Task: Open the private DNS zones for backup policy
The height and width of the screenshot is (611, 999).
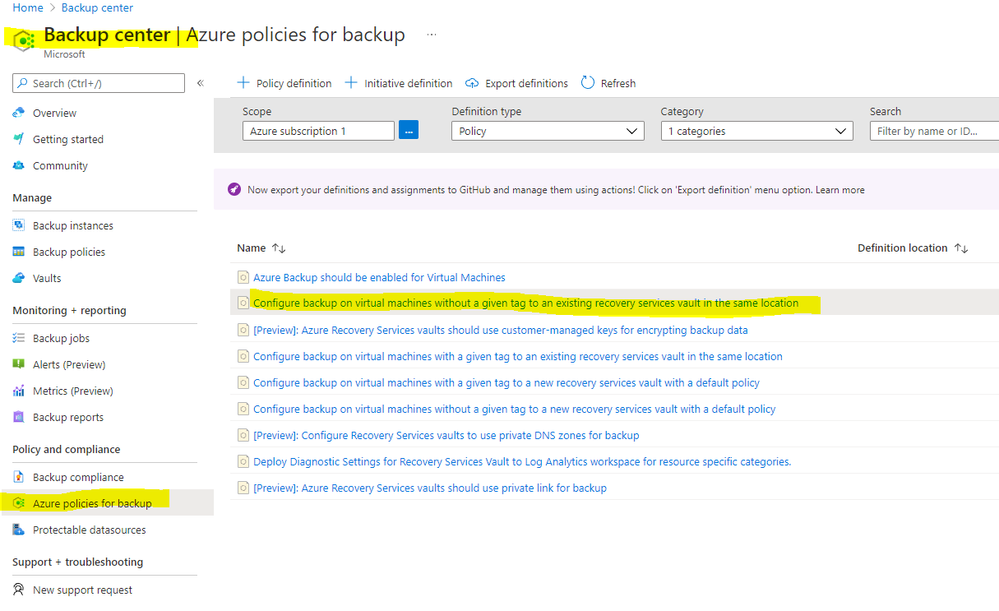Action: tap(446, 435)
